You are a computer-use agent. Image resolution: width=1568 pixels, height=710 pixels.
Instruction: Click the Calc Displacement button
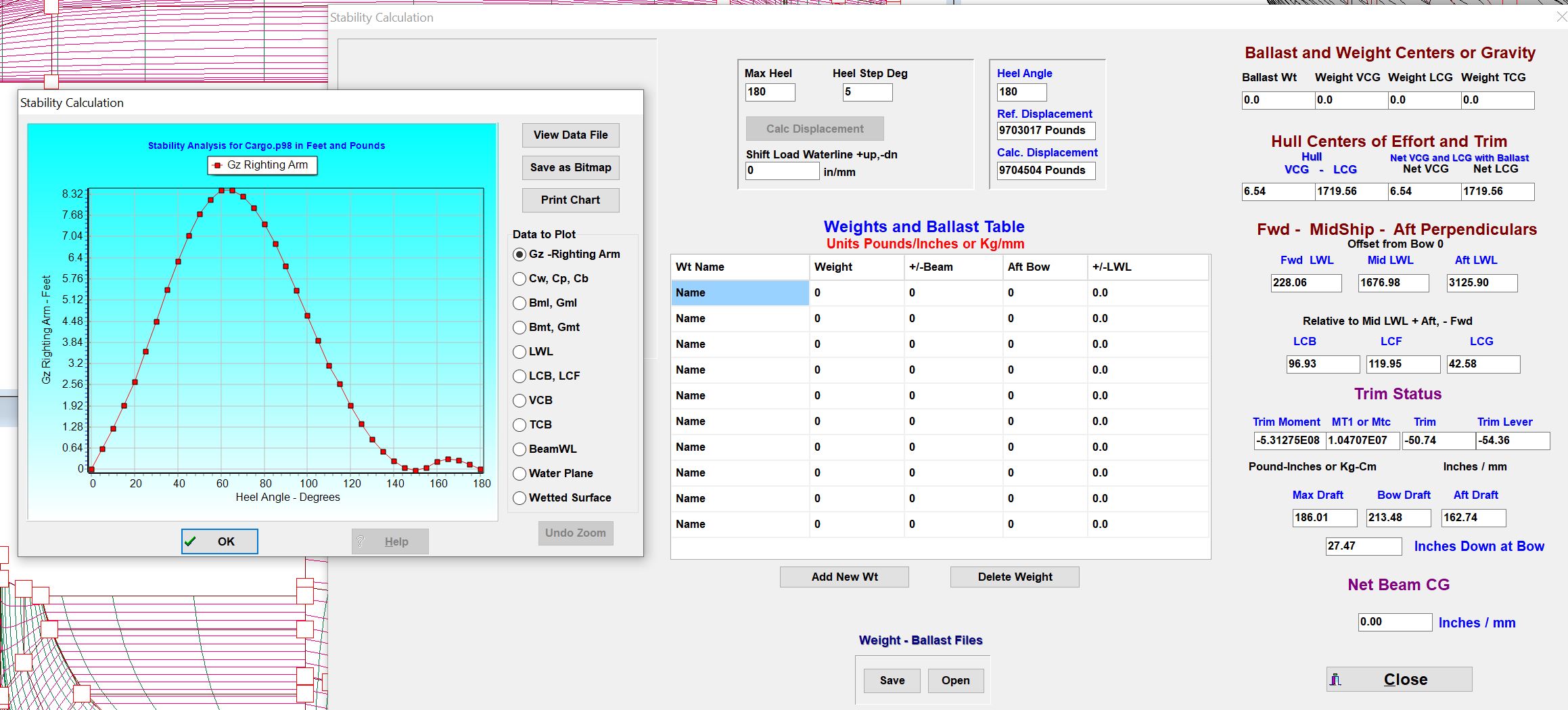(x=814, y=129)
